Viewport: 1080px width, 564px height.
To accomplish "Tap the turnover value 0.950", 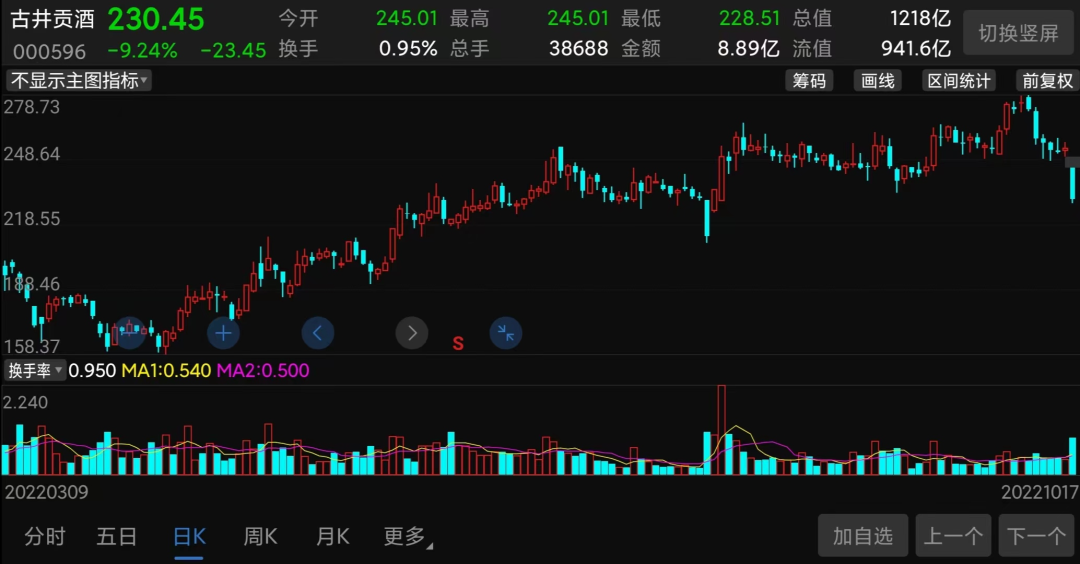I will tap(92, 370).
